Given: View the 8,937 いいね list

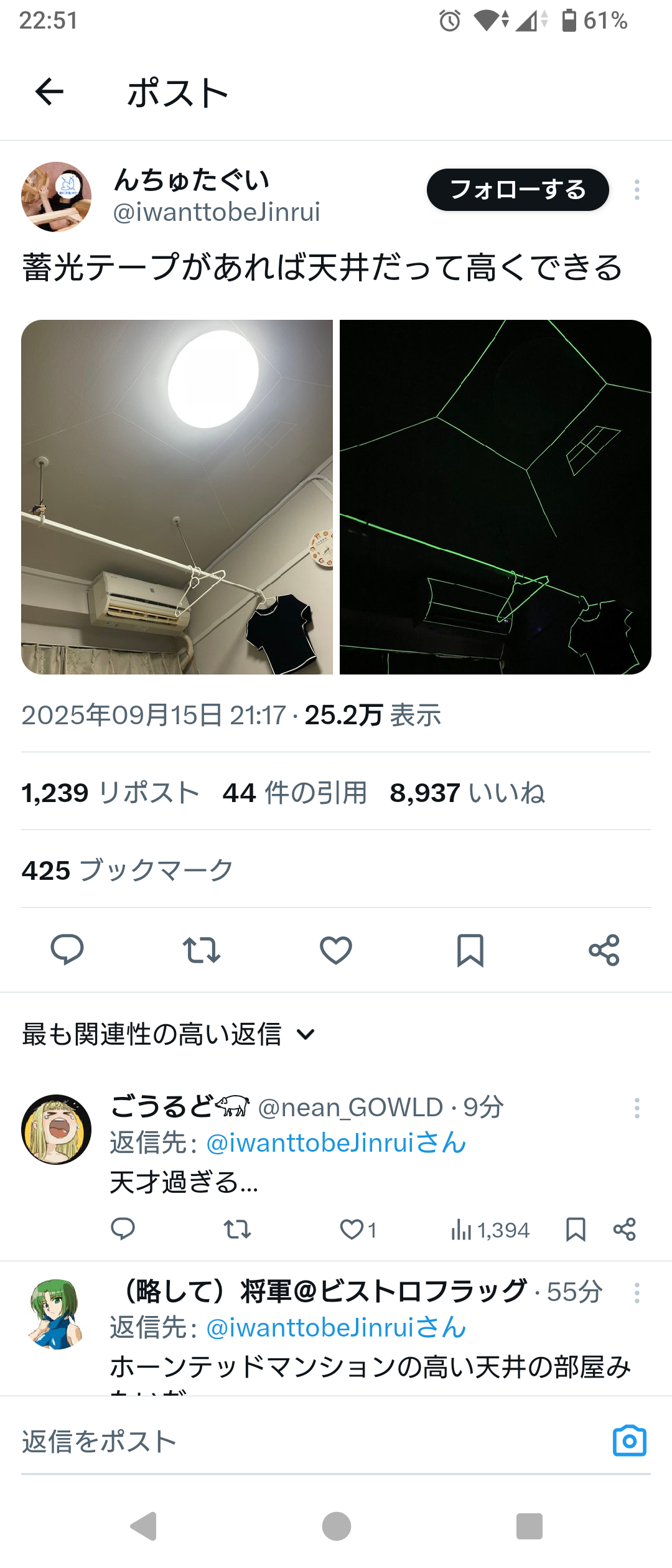Looking at the screenshot, I should tap(467, 793).
